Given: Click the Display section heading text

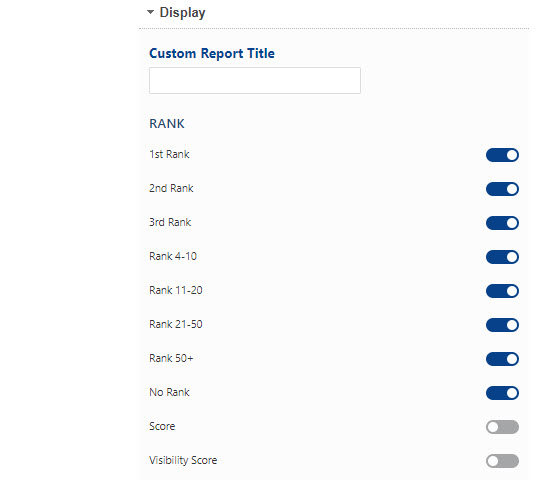Looking at the screenshot, I should click(182, 13).
